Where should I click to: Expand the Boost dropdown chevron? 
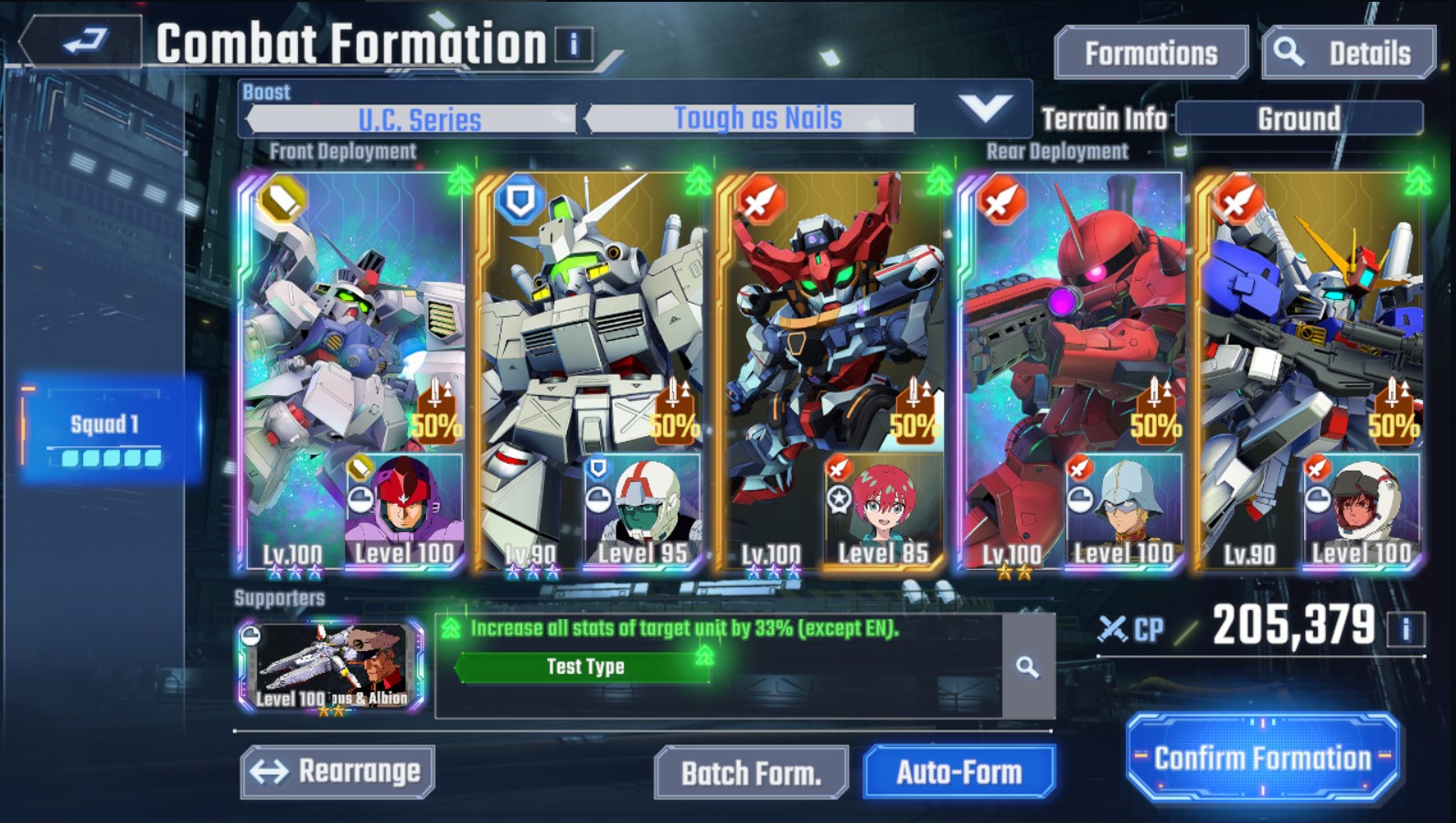pyautogui.click(x=985, y=109)
